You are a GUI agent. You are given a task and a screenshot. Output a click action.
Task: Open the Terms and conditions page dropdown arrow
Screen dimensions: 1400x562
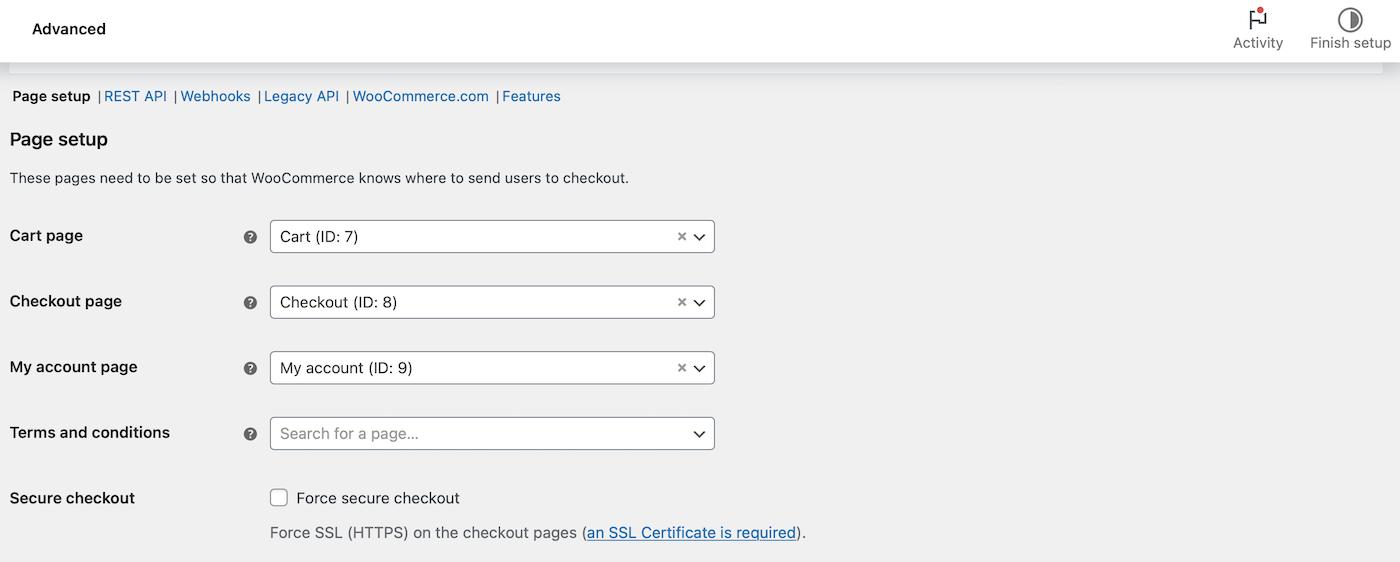[x=700, y=434]
